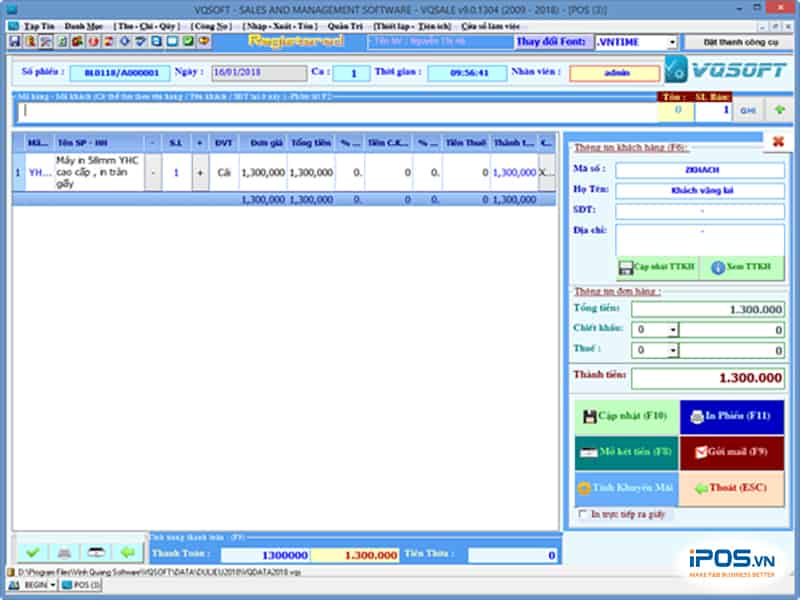Open the Danh Mục menu
The image size is (800, 600).
tap(83, 26)
